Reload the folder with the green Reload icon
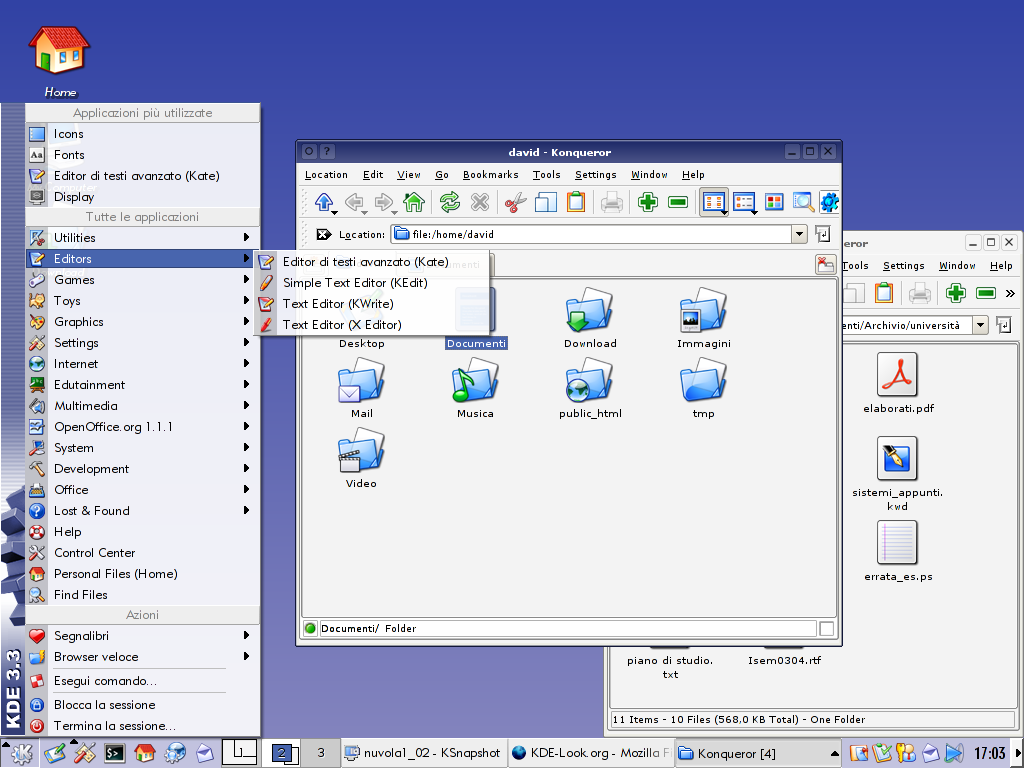 [x=450, y=202]
